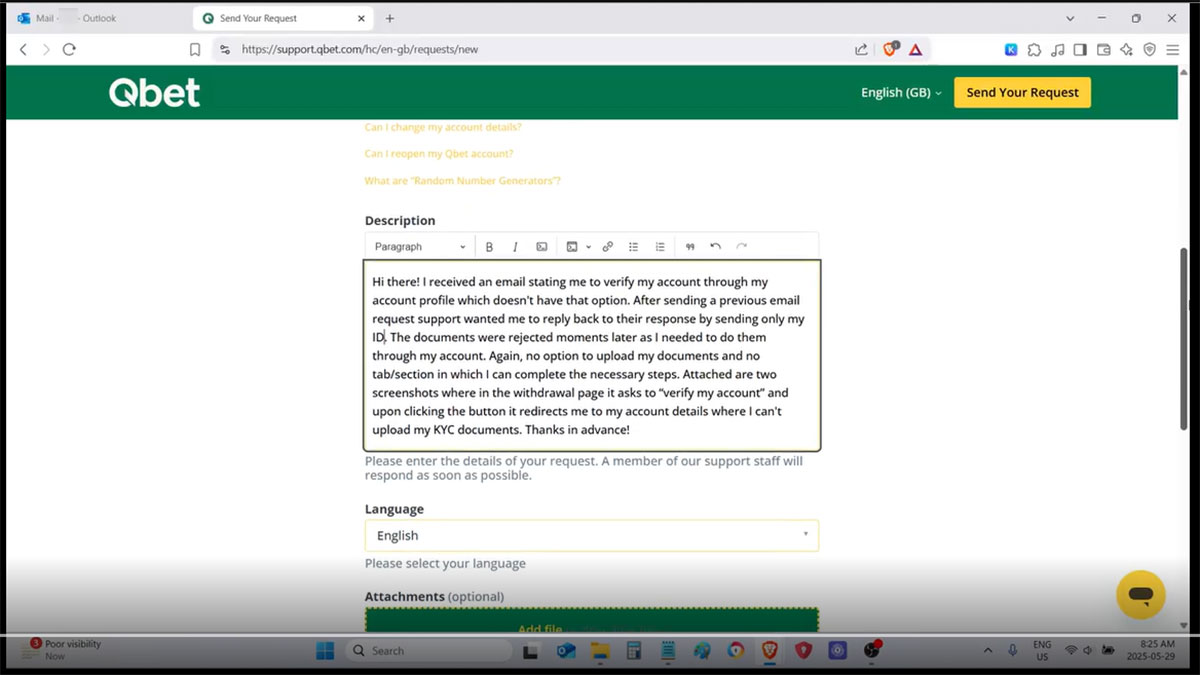Click the ENG US input language indicator
Screen dimensions: 1200x675
(x=1042, y=650)
